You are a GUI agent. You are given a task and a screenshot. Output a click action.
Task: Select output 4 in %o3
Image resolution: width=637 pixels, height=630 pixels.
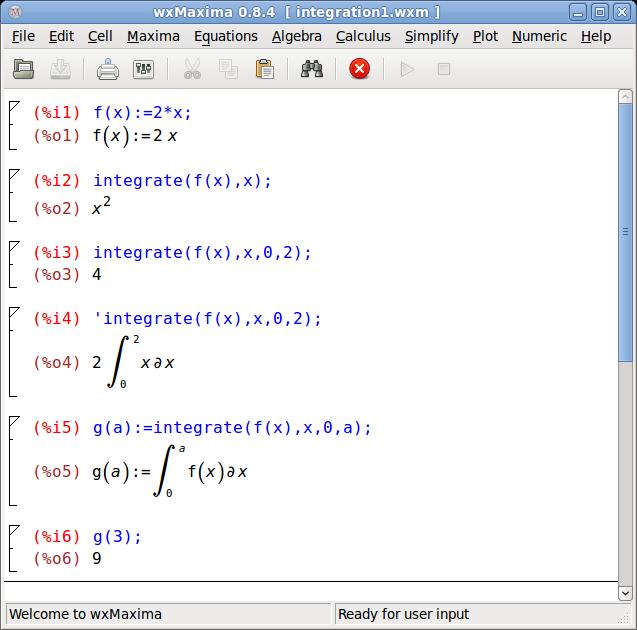pyautogui.click(x=97, y=275)
